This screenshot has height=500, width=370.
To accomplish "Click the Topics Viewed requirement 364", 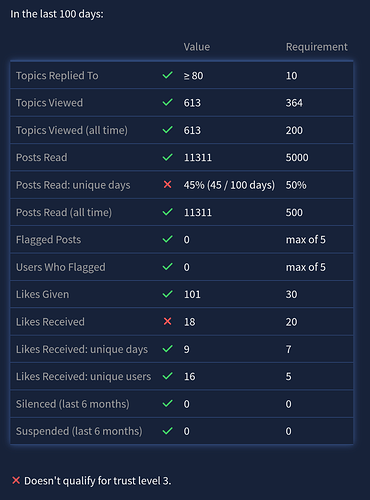I will (294, 103).
